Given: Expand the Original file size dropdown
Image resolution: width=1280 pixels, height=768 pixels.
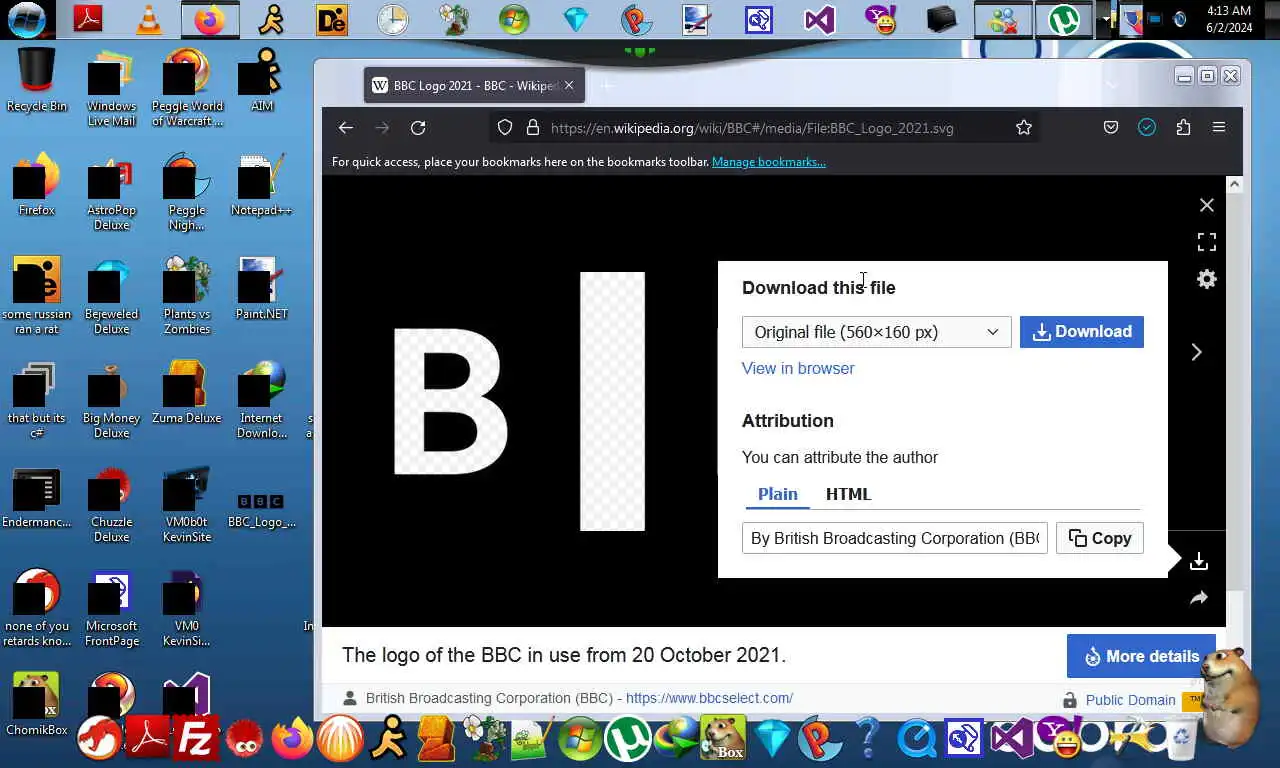Looking at the screenshot, I should coord(876,332).
